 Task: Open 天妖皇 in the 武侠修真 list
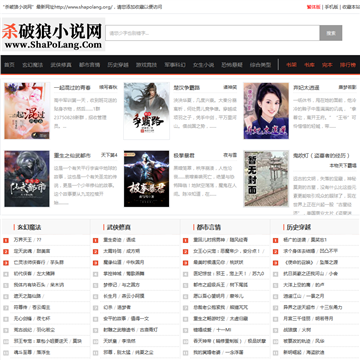pyautogui.click(x=110, y=341)
